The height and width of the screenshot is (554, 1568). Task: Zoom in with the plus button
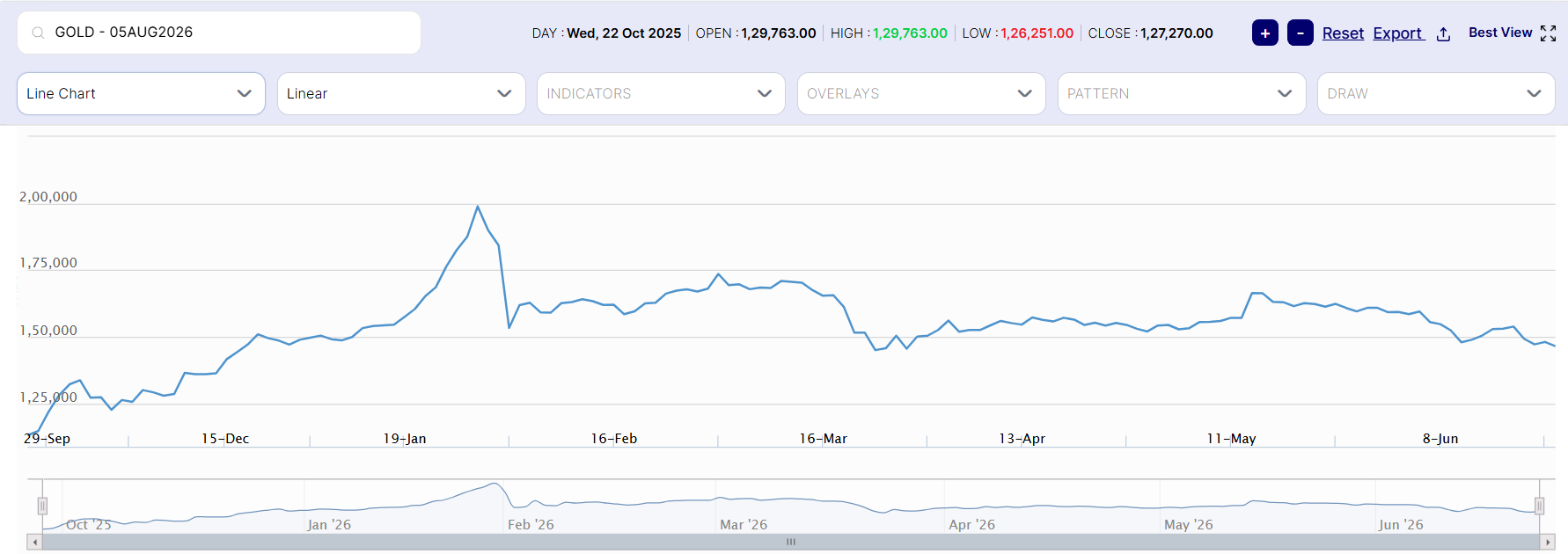1265,33
